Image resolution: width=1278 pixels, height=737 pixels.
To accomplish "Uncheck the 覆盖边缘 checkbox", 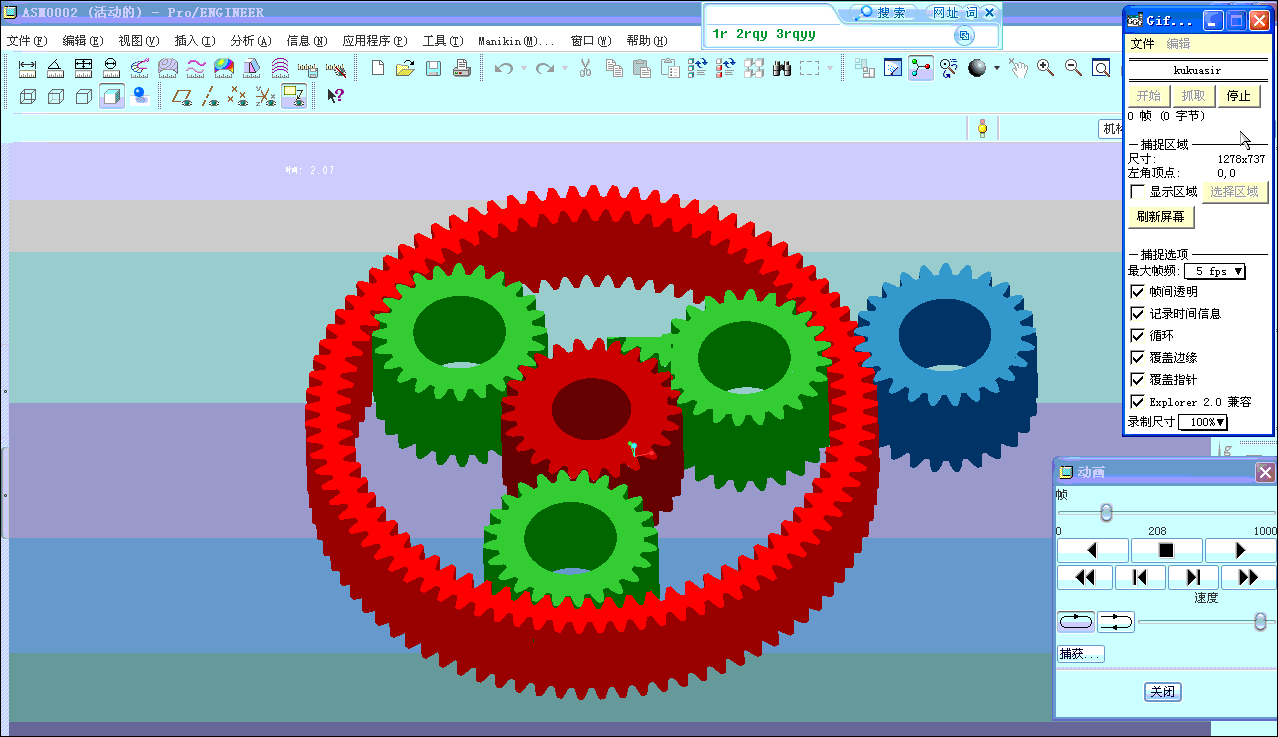I will (x=1137, y=357).
